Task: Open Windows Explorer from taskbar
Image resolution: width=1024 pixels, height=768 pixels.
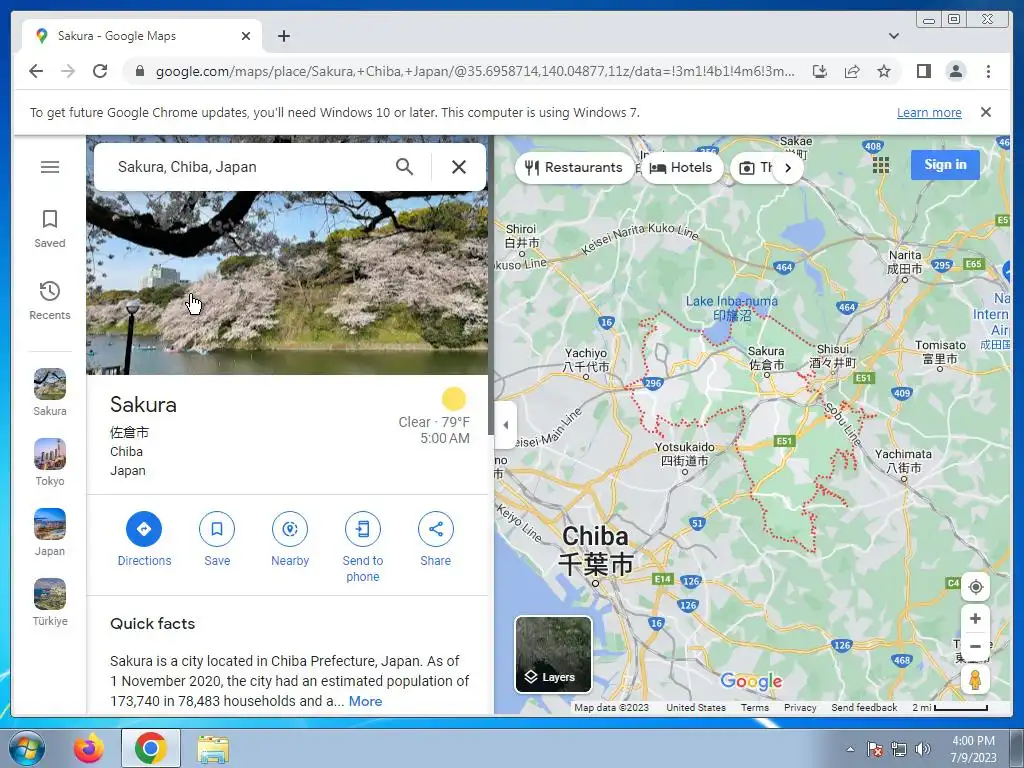Action: tap(213, 748)
